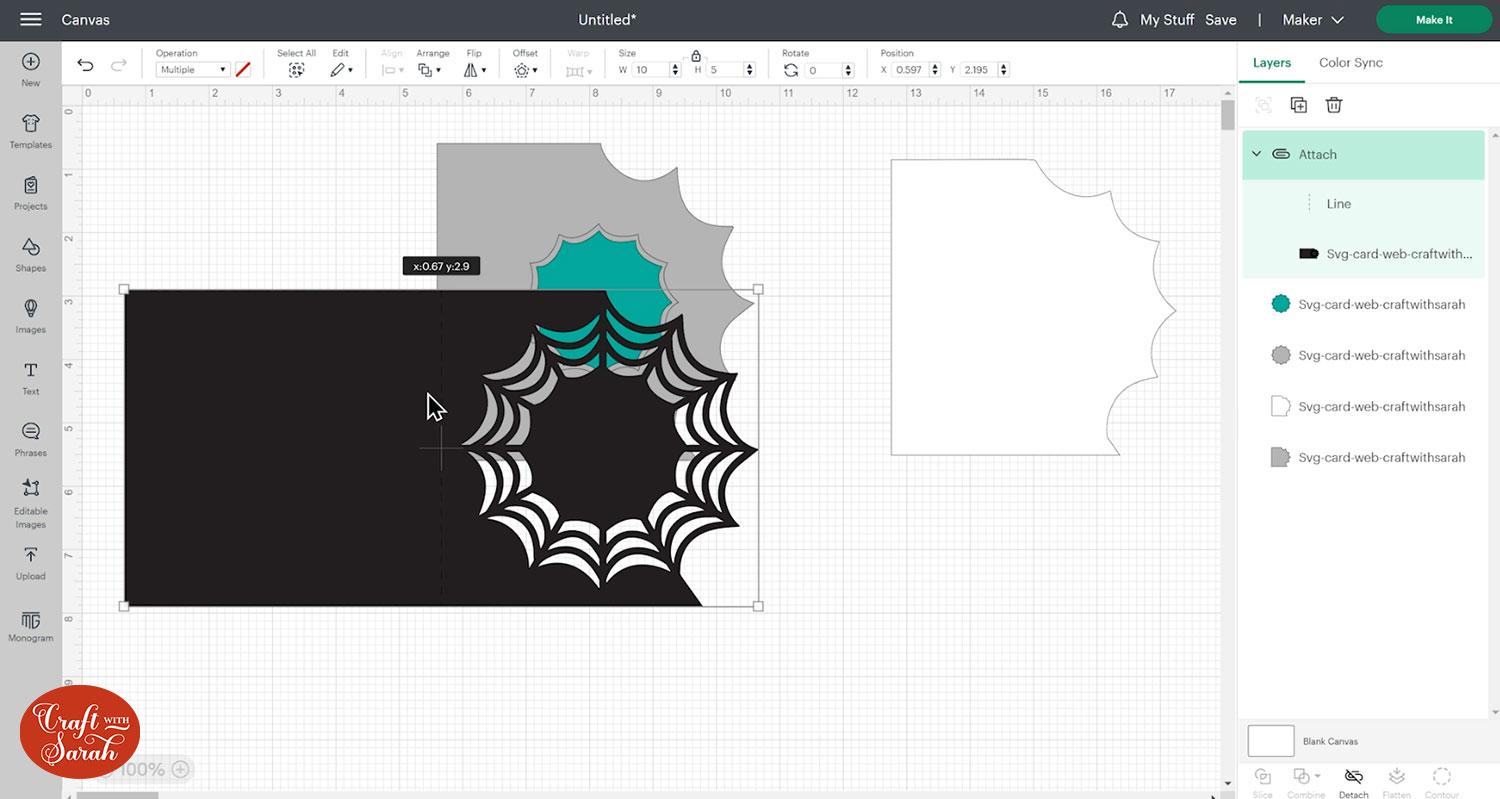Open the Arrange dropdown
This screenshot has height=799, width=1500.
tap(431, 70)
